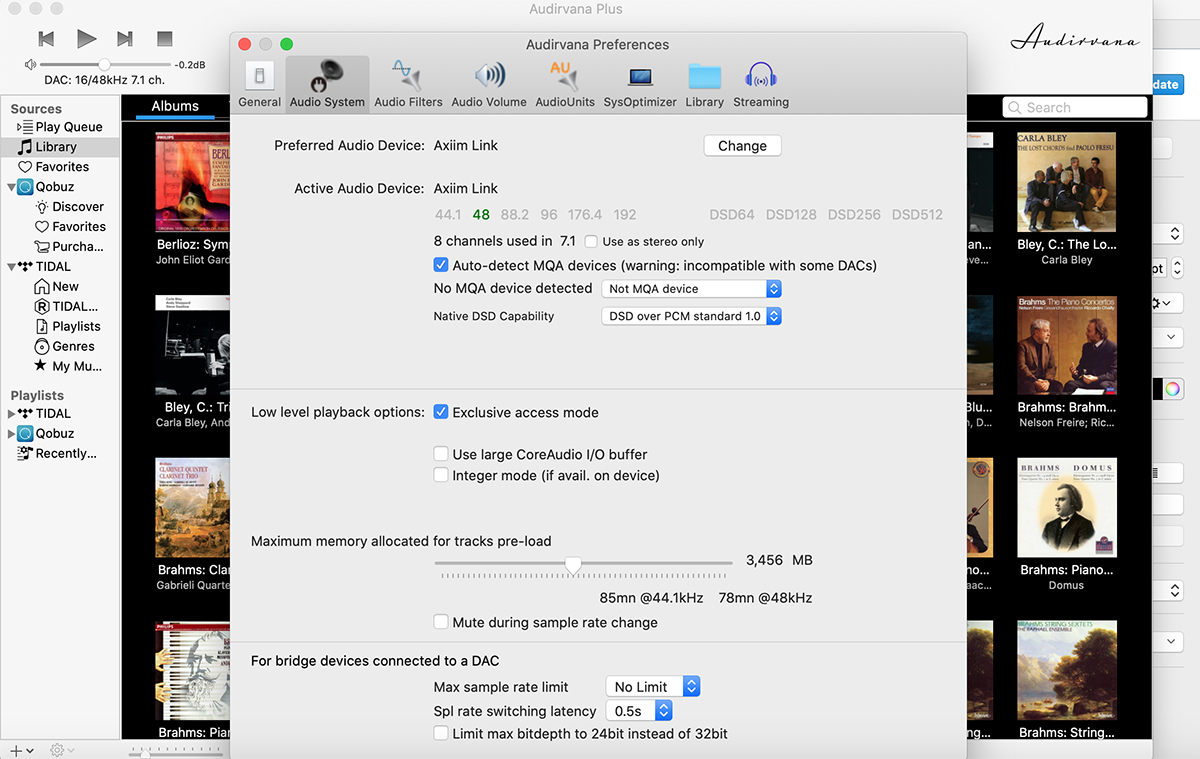This screenshot has width=1200, height=759.
Task: Click the Change audio device button
Action: (x=742, y=146)
